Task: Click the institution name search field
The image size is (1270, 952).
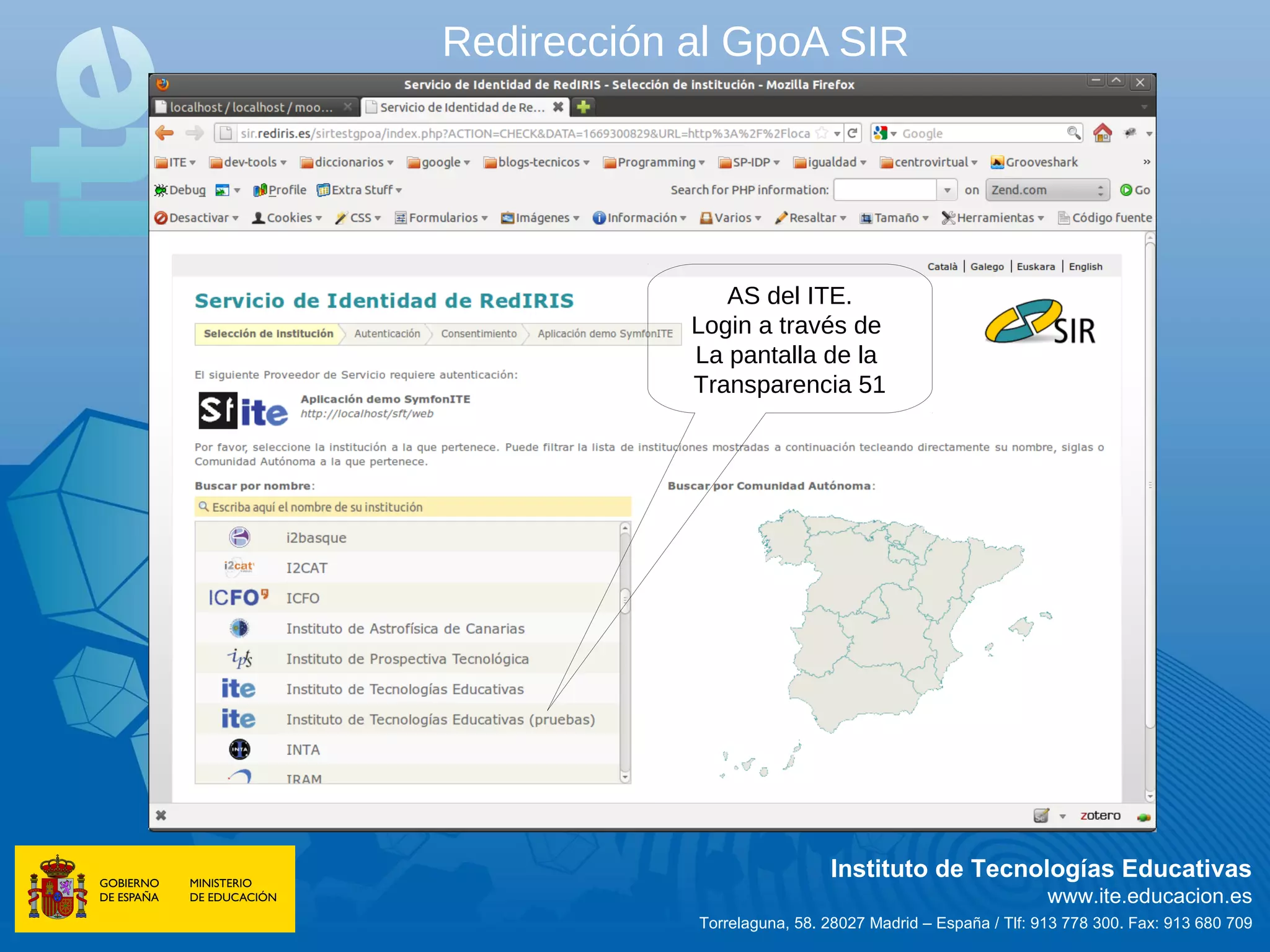Action: tap(413, 507)
